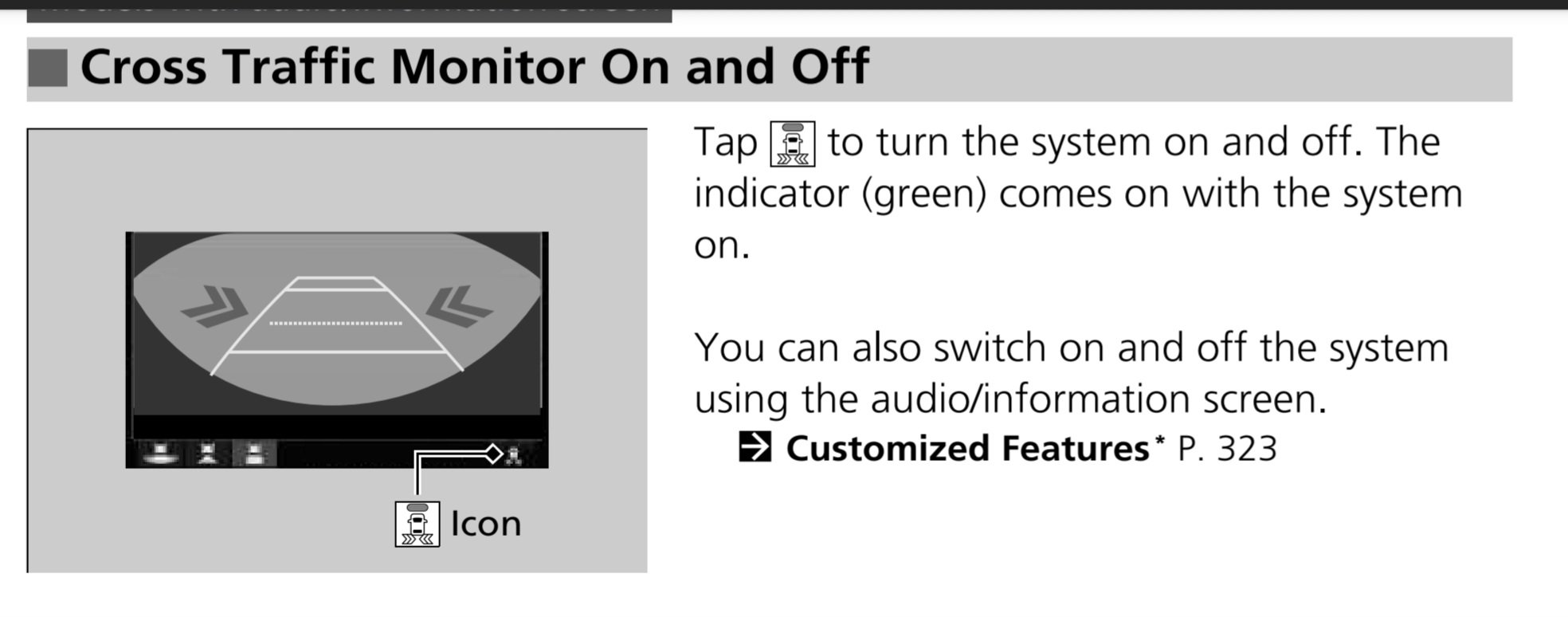
Task: Click the top trapezoid of parking guidelines
Action: coord(335,284)
